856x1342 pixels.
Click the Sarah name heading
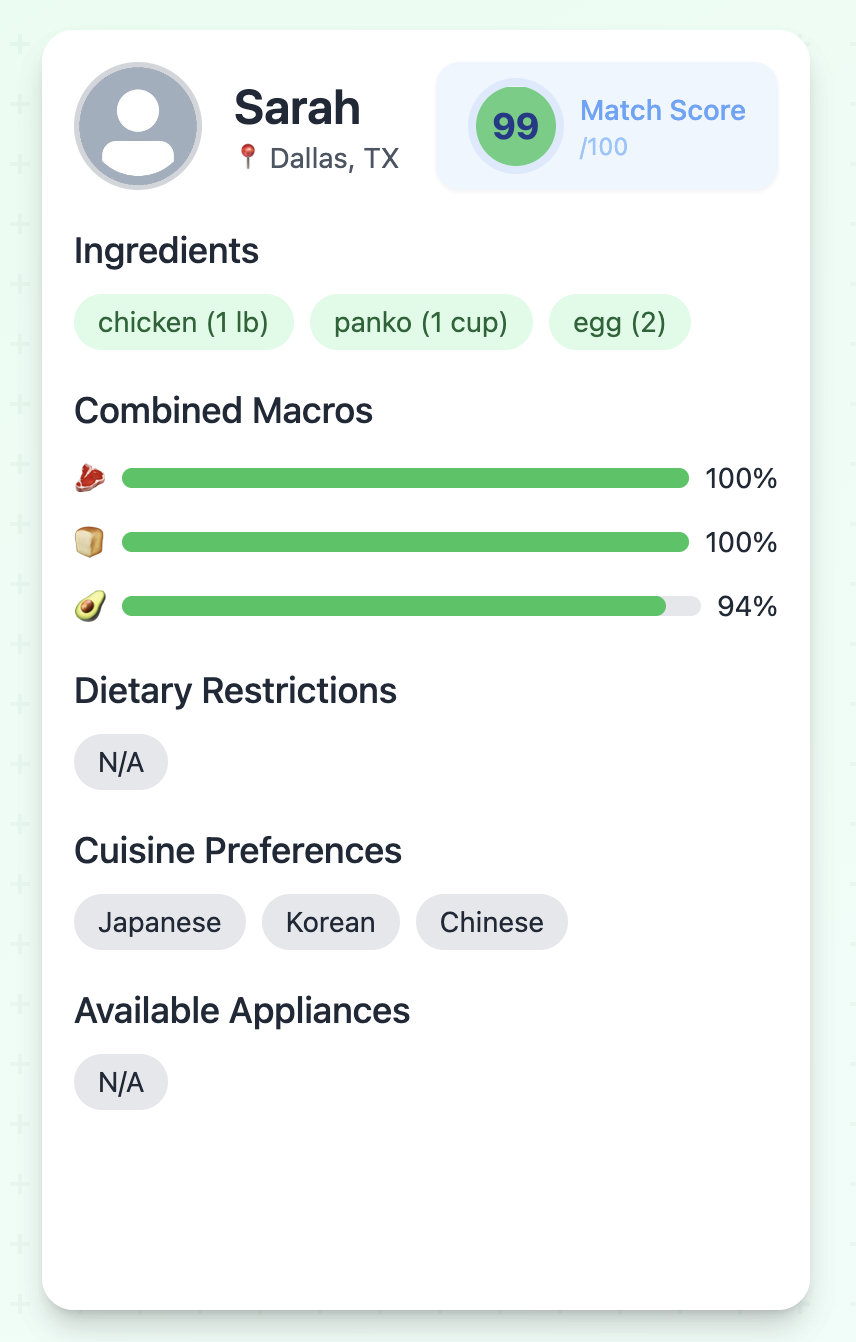[x=298, y=107]
